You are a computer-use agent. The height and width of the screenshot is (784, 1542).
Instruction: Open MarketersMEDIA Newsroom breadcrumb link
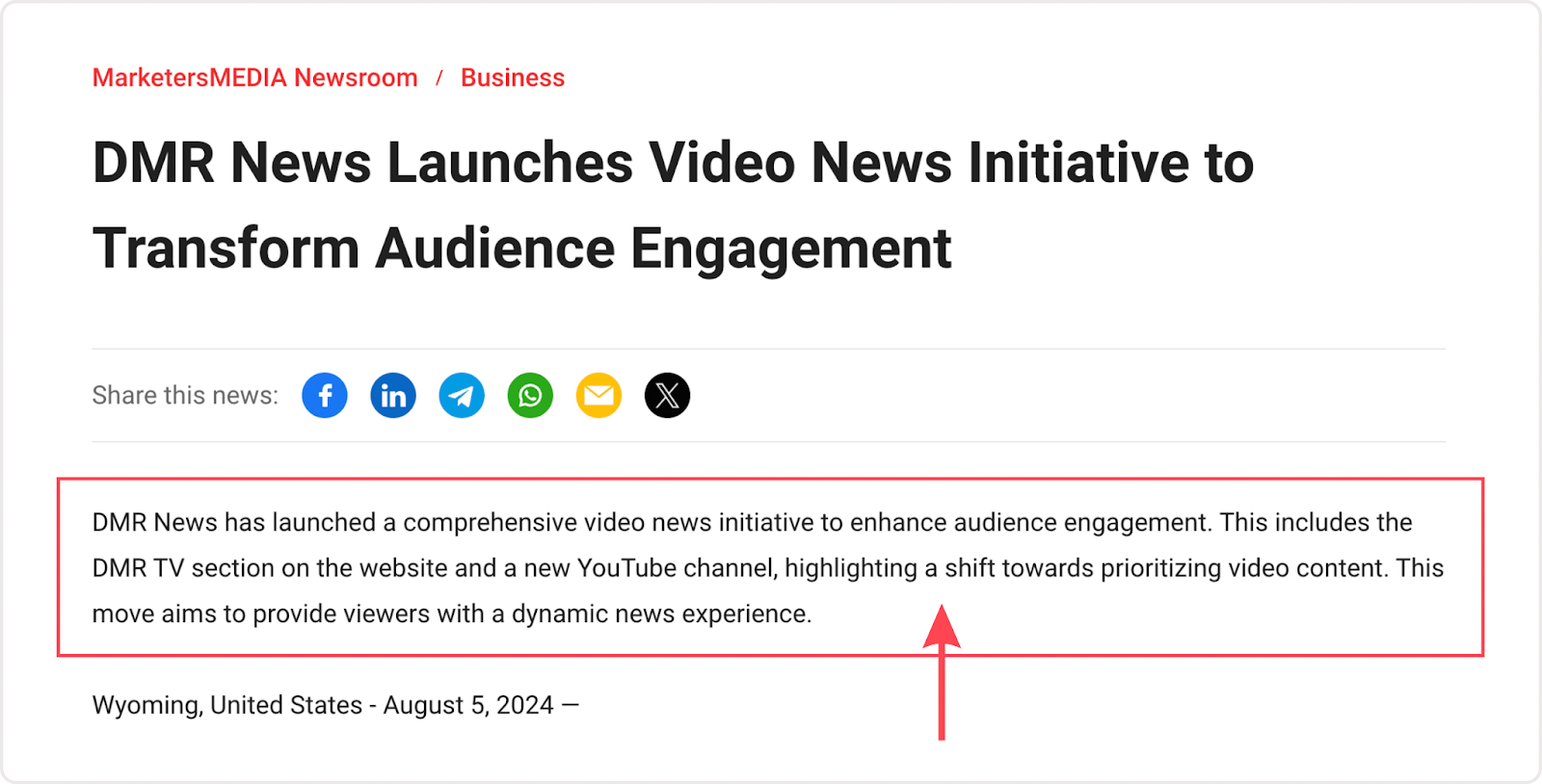click(255, 78)
